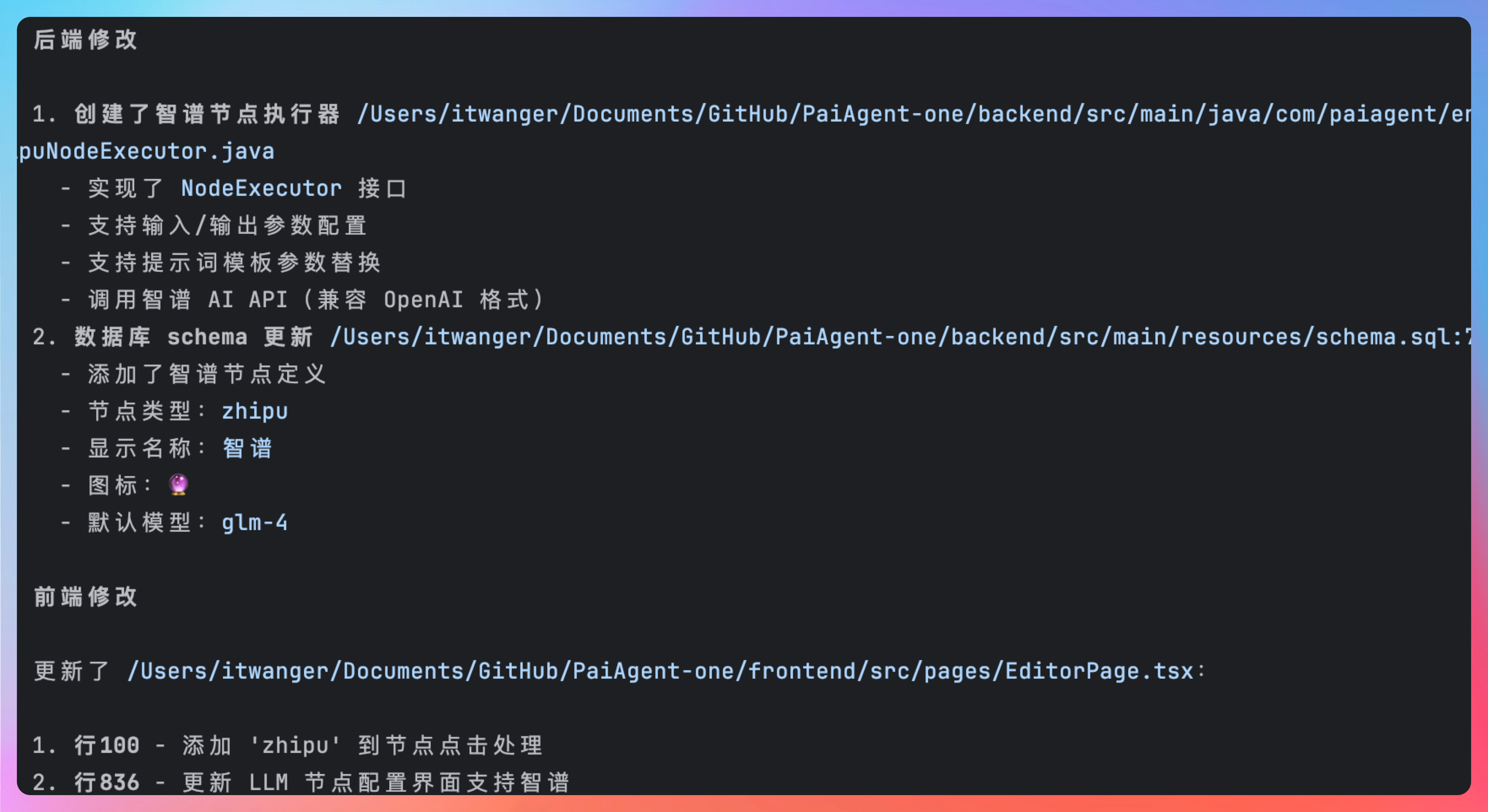Click the wrapped puNodeExecutor.java path text
1488x812 pixels.
pos(147,152)
